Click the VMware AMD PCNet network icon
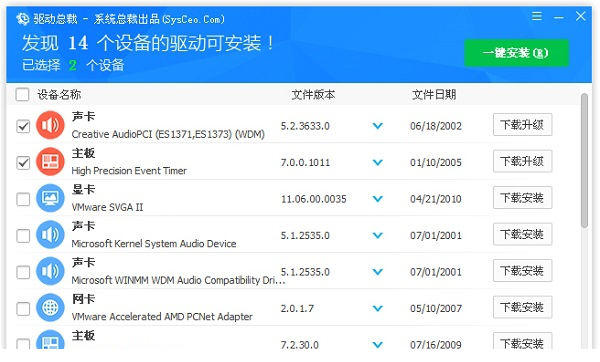 pyautogui.click(x=50, y=308)
